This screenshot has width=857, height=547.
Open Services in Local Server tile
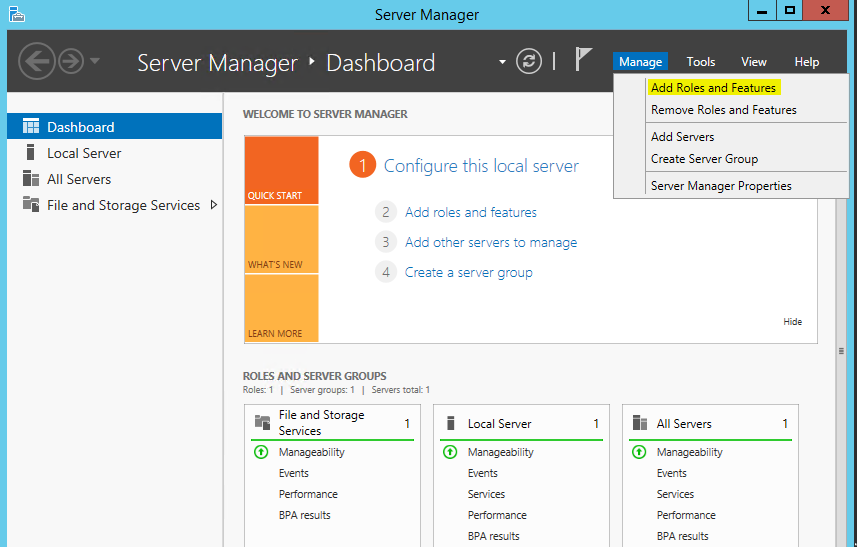[x=486, y=494]
